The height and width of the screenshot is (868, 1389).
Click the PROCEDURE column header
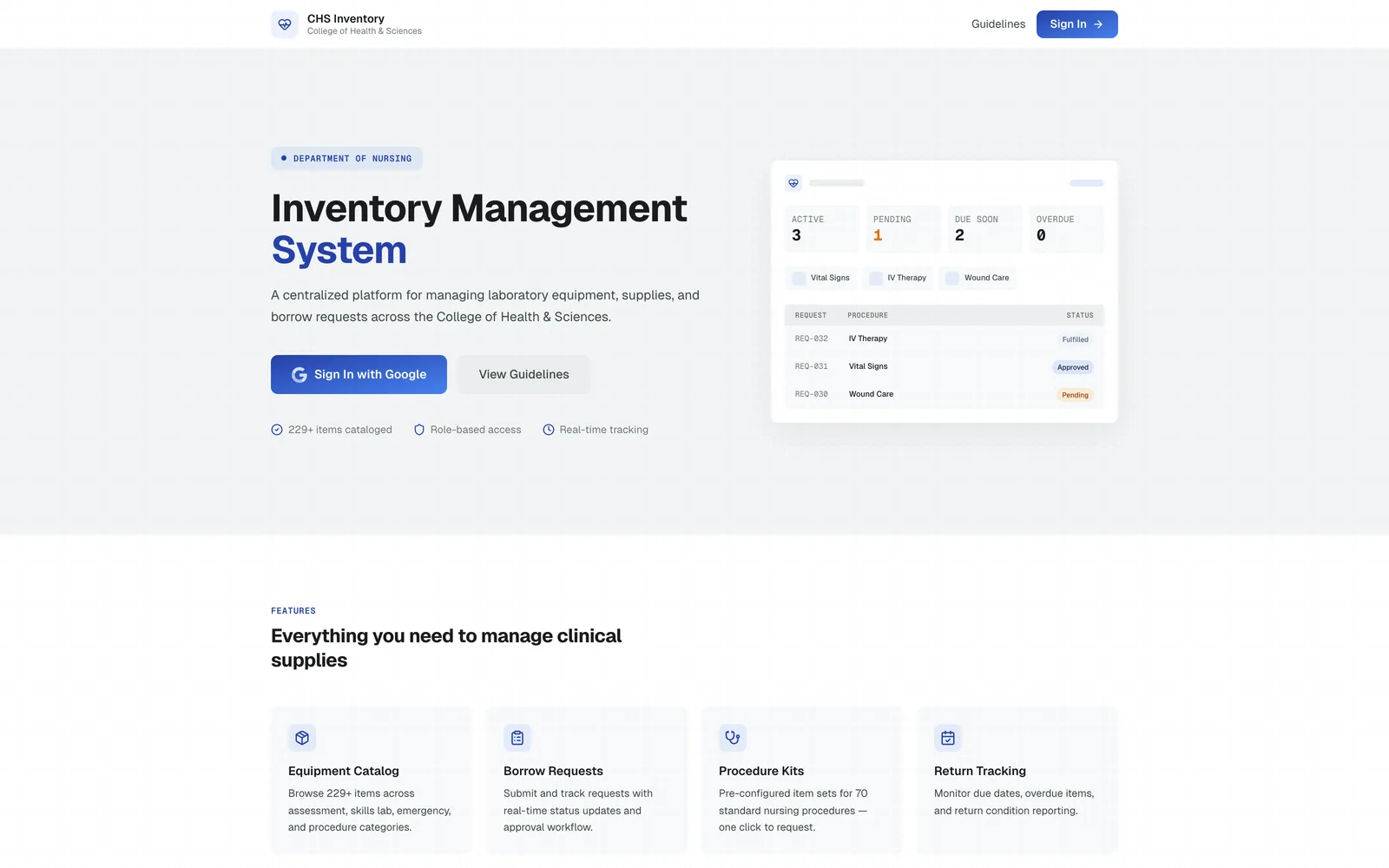[x=867, y=315]
